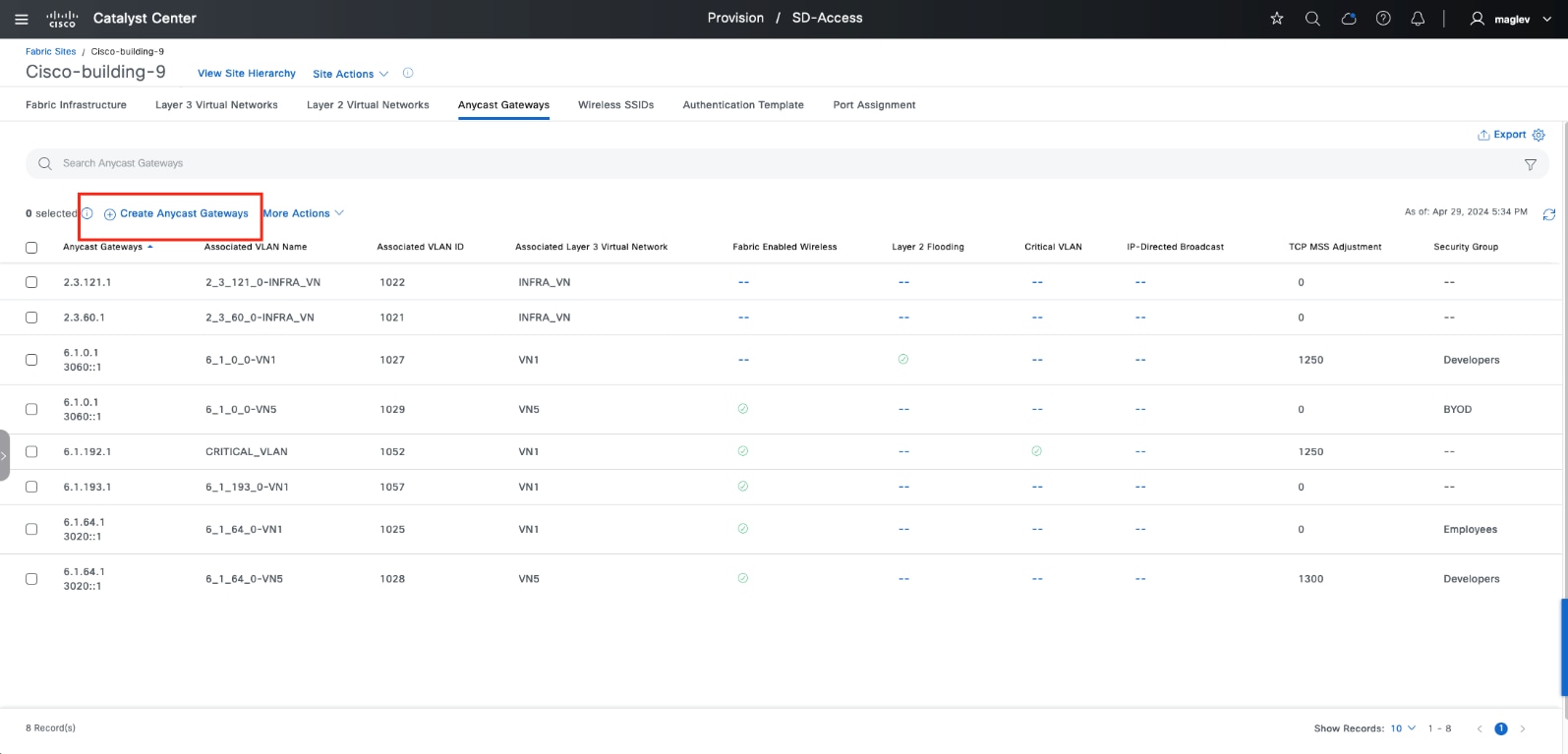Open the Site Actions dropdown
This screenshot has height=754, width=1568.
[x=350, y=74]
